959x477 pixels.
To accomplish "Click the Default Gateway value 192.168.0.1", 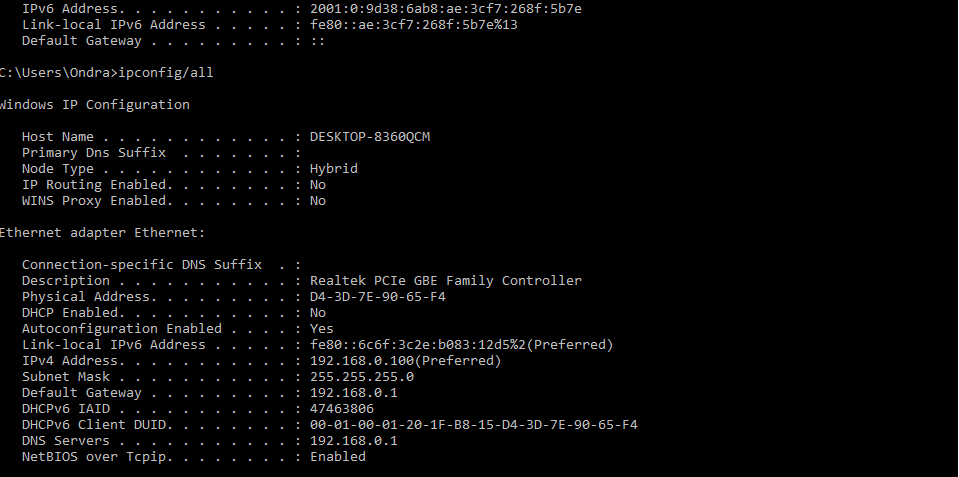I will 353,393.
